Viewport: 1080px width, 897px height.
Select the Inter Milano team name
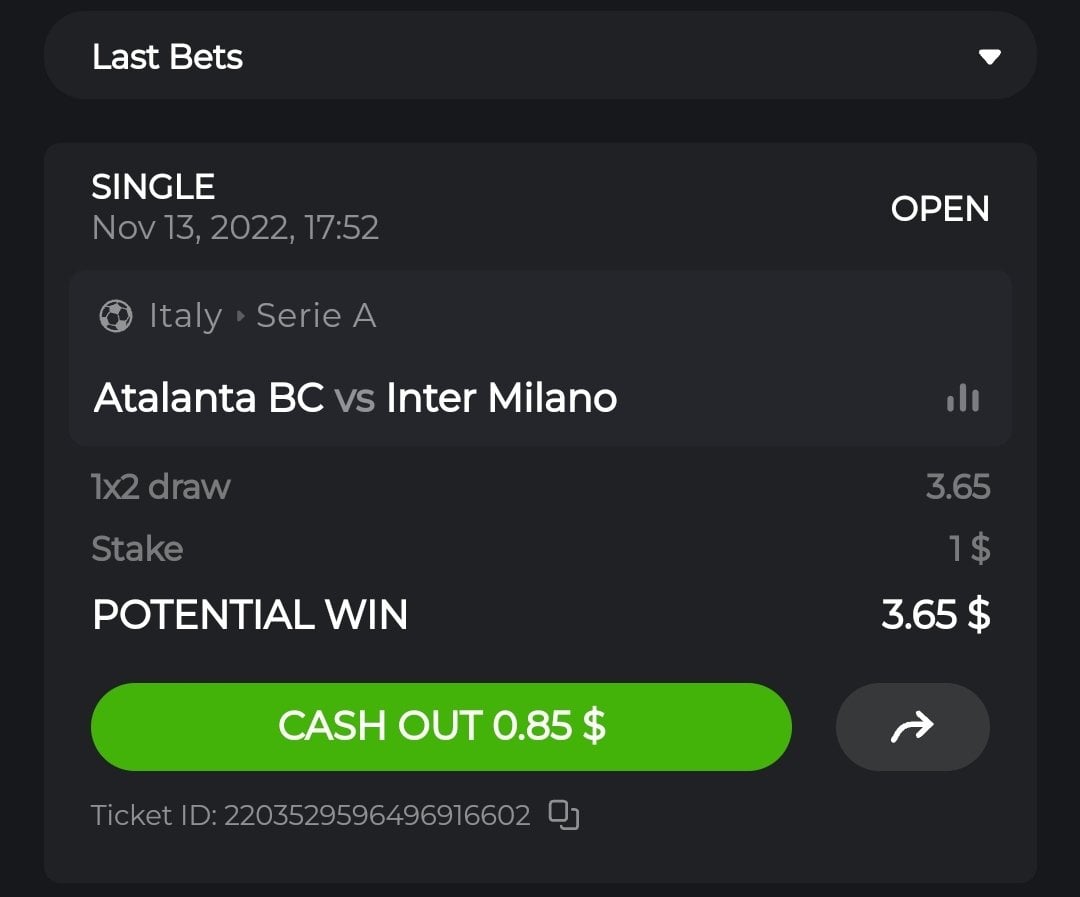coord(501,398)
